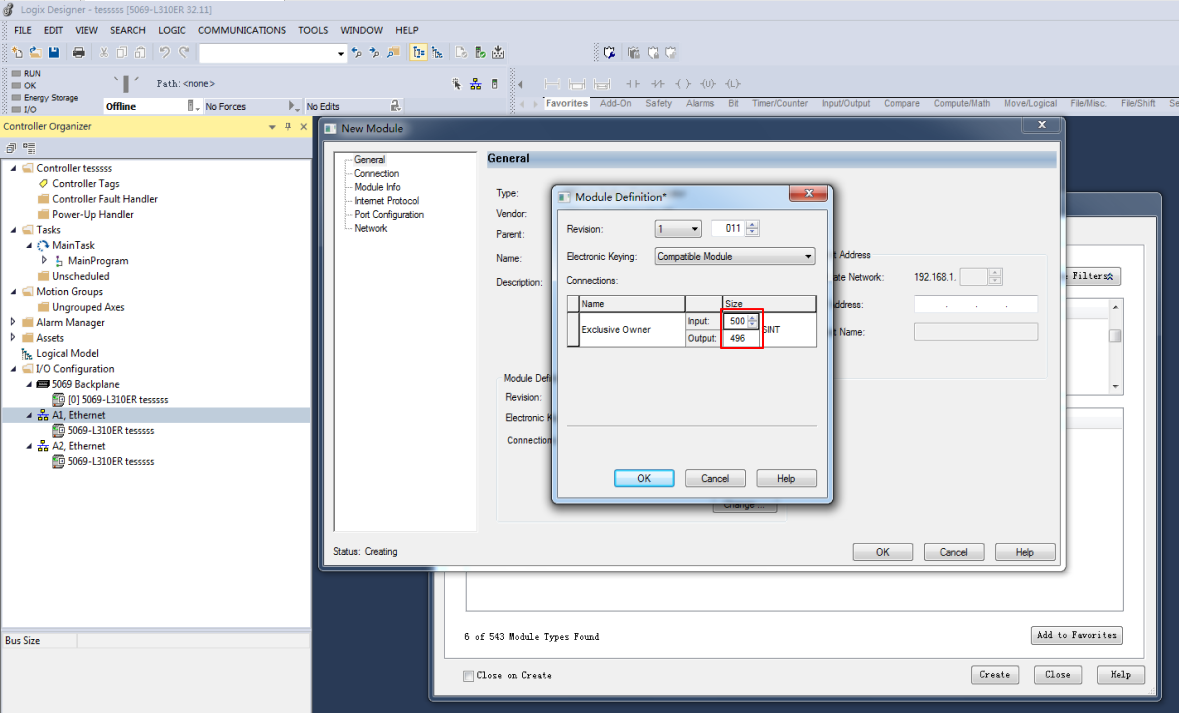Expand the Alarm Manager node
The width and height of the screenshot is (1179, 713).
13,322
